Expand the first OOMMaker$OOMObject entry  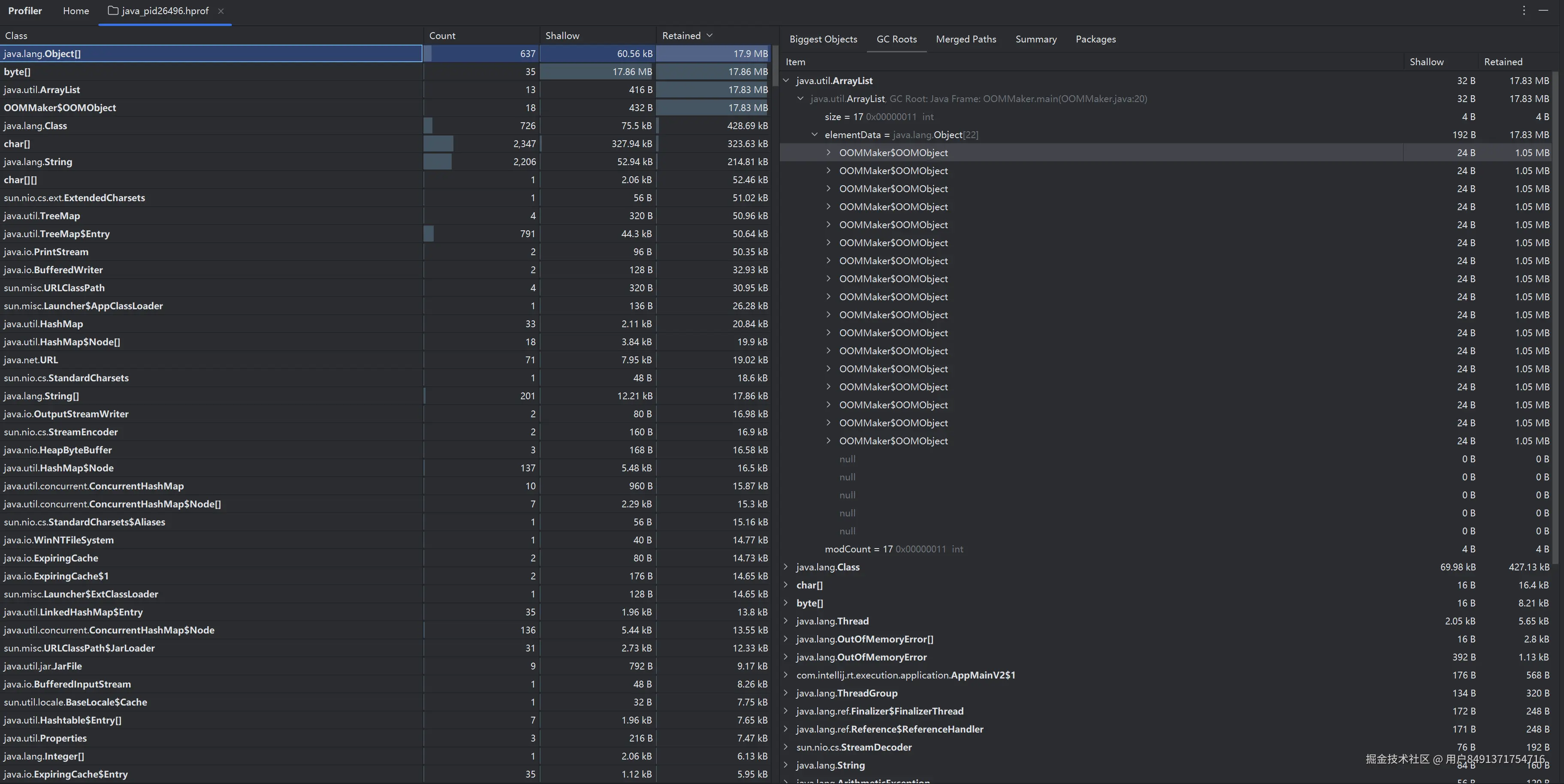point(828,152)
